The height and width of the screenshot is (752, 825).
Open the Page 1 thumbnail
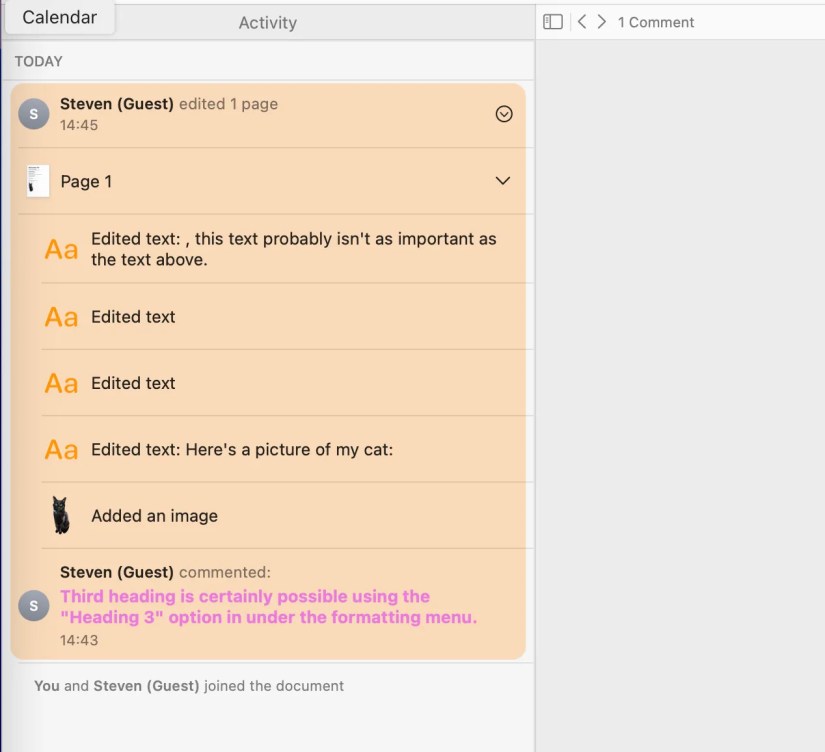click(x=38, y=181)
